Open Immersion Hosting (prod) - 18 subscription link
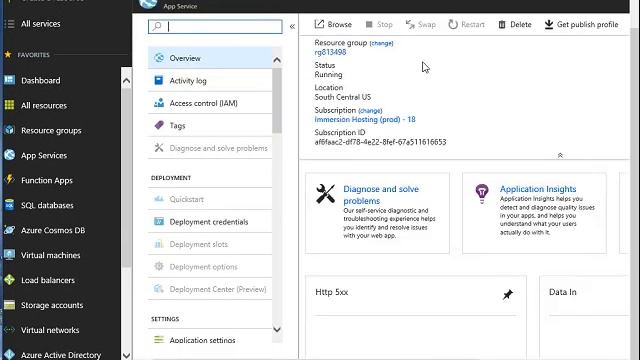Viewport: 640px width, 360px height. (365, 120)
